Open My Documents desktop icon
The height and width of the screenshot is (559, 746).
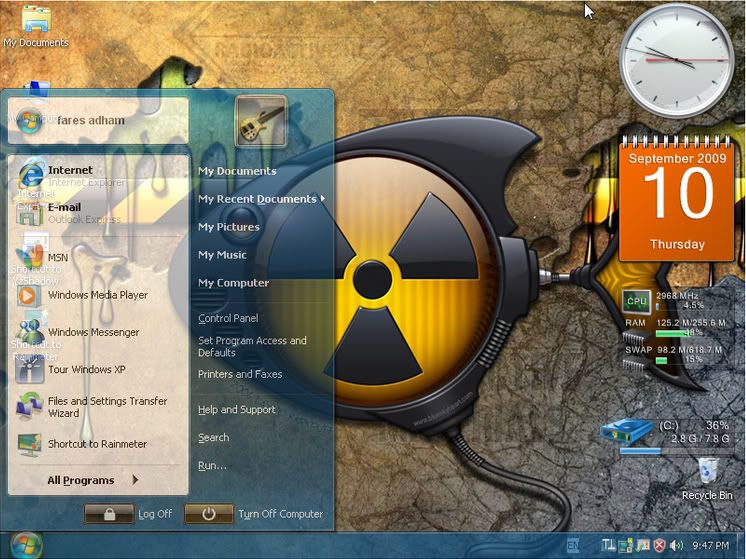coord(36,26)
